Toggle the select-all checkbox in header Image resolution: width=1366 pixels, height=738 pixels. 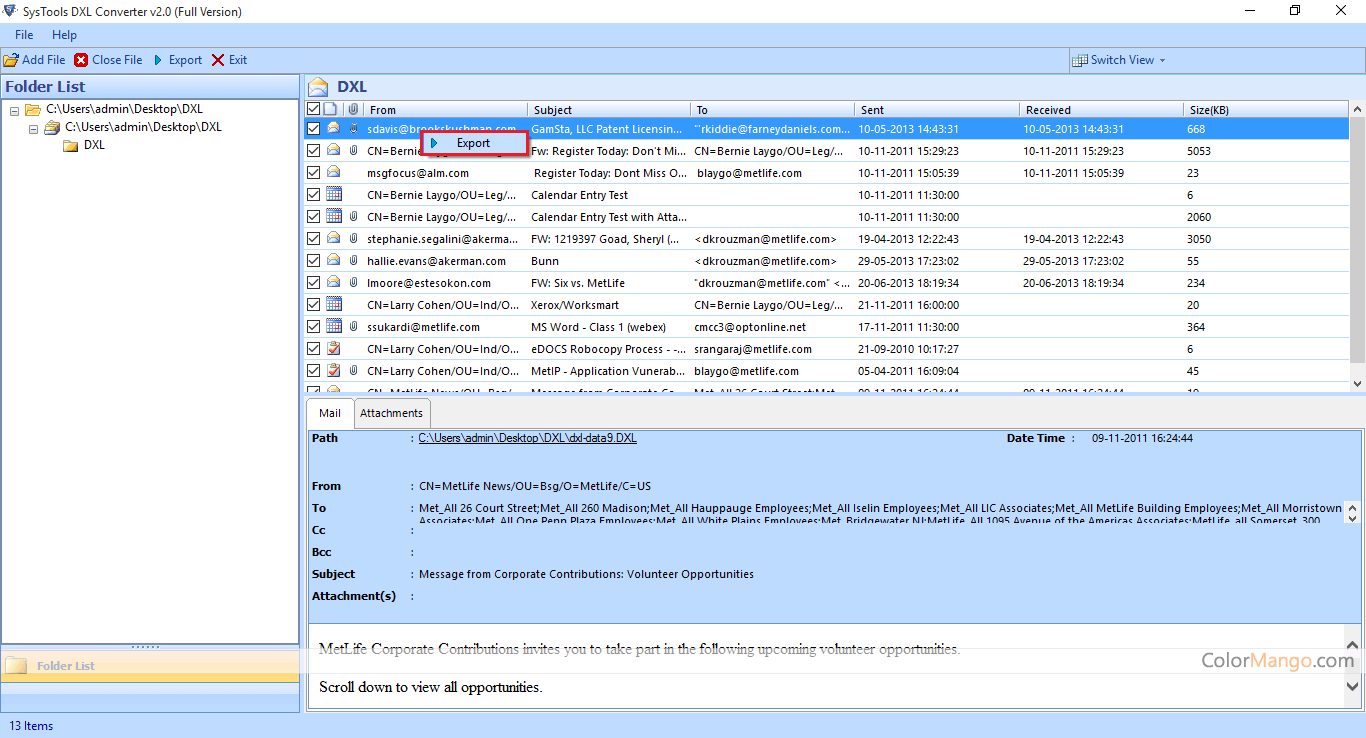click(314, 109)
